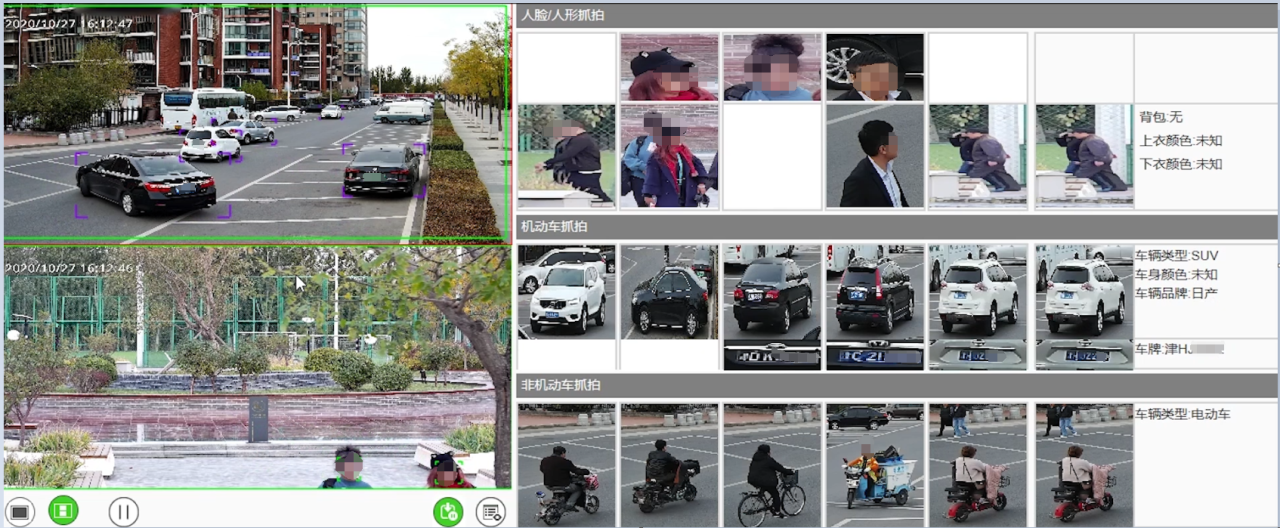Click the 车辆类型:SUV attribute text

click(x=1176, y=256)
